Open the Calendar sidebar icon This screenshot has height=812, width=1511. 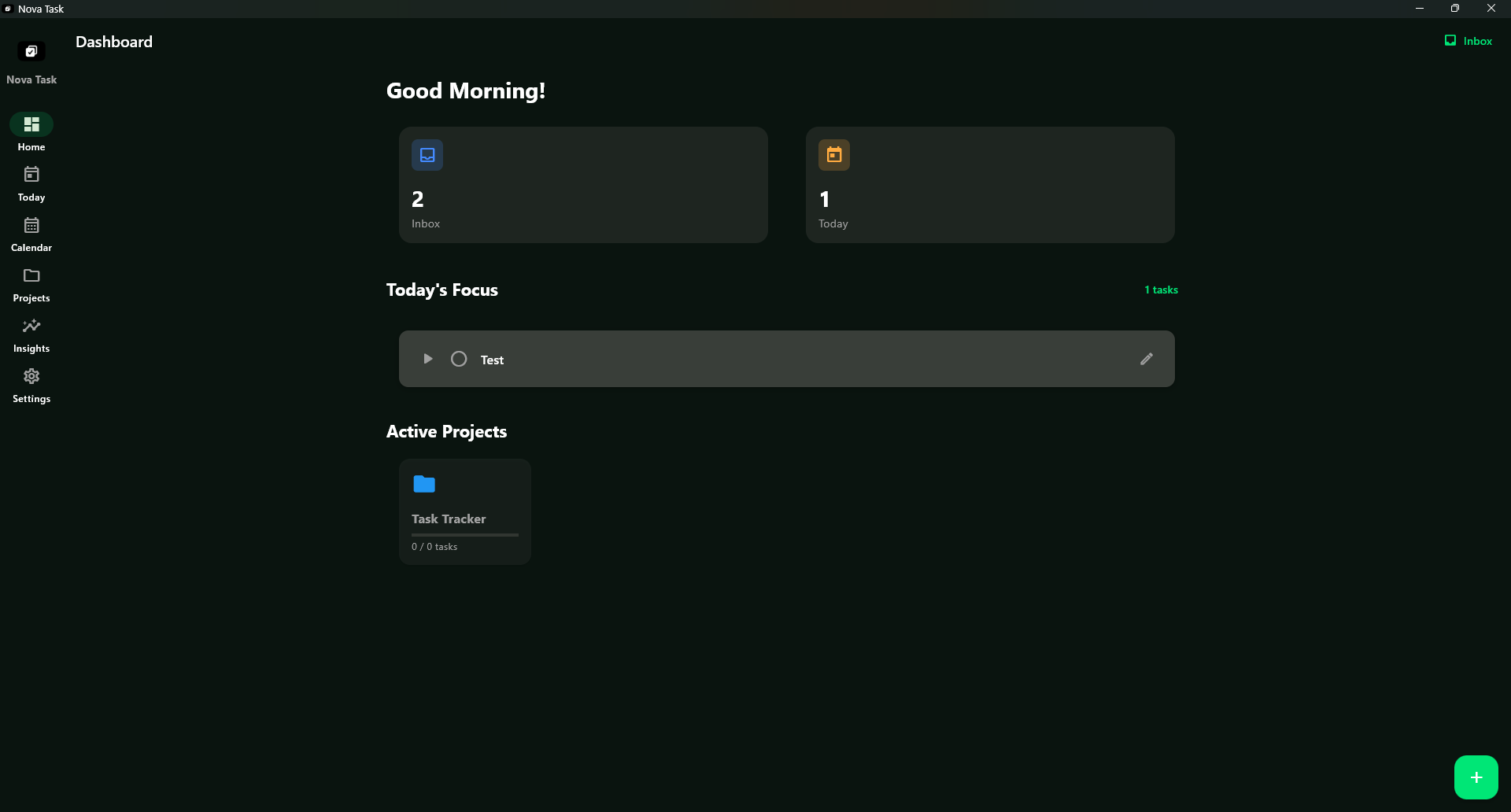point(31,225)
